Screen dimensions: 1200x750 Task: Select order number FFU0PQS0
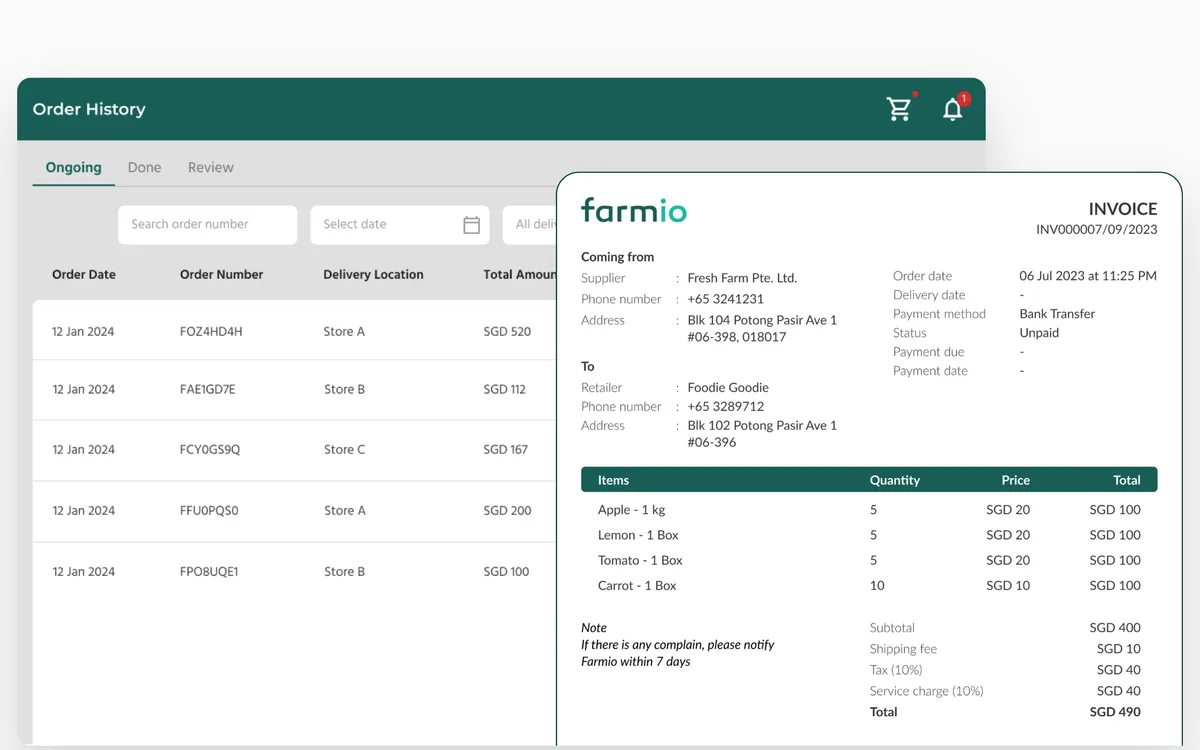(209, 510)
